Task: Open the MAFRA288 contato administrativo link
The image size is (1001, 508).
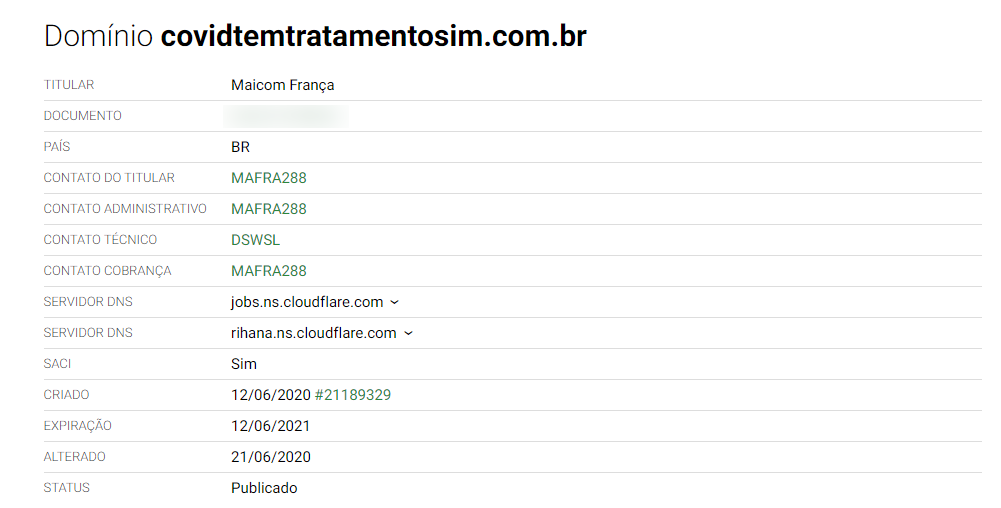Action: (269, 209)
